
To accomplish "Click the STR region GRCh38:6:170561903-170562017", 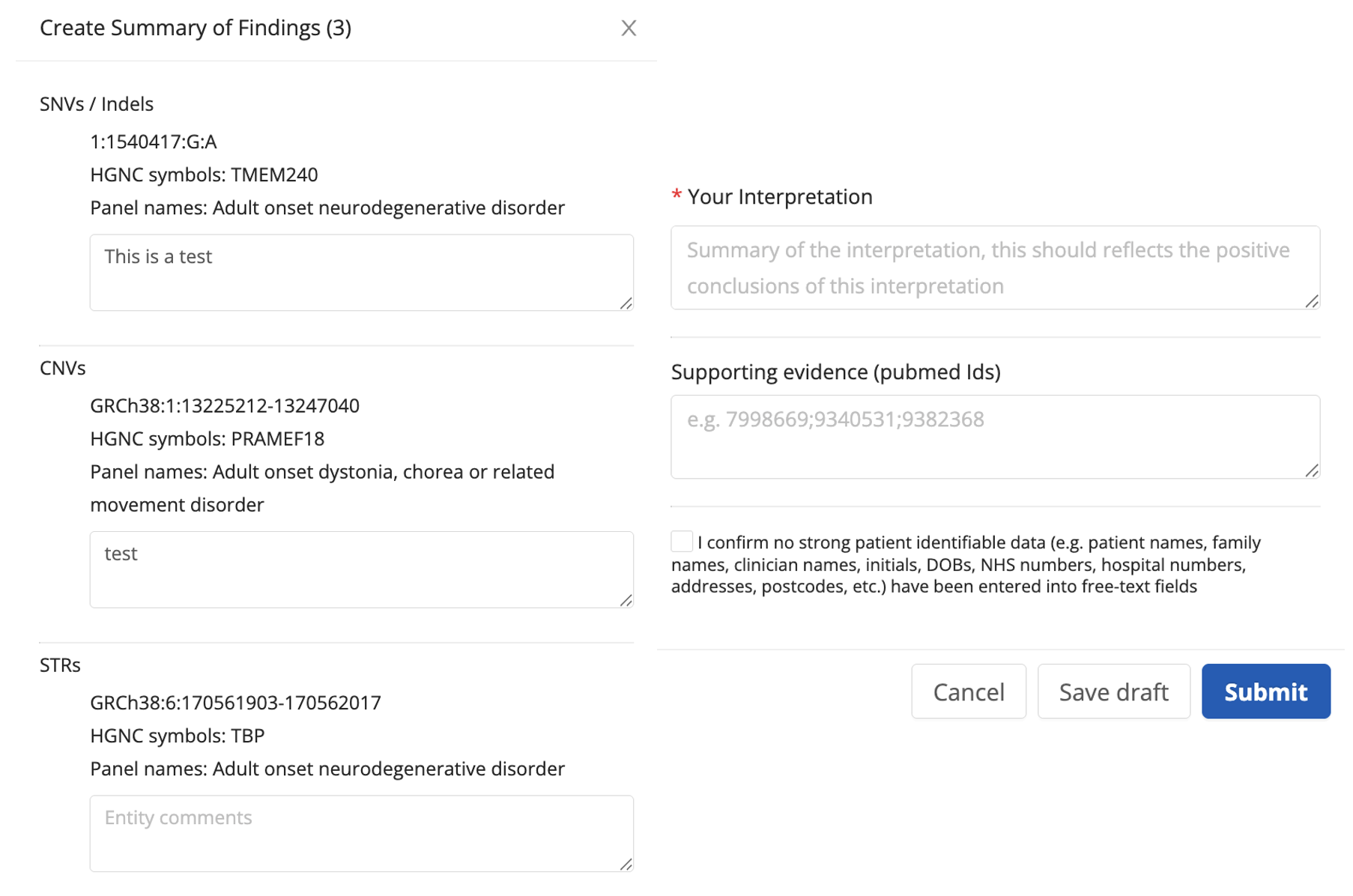I will 235,703.
